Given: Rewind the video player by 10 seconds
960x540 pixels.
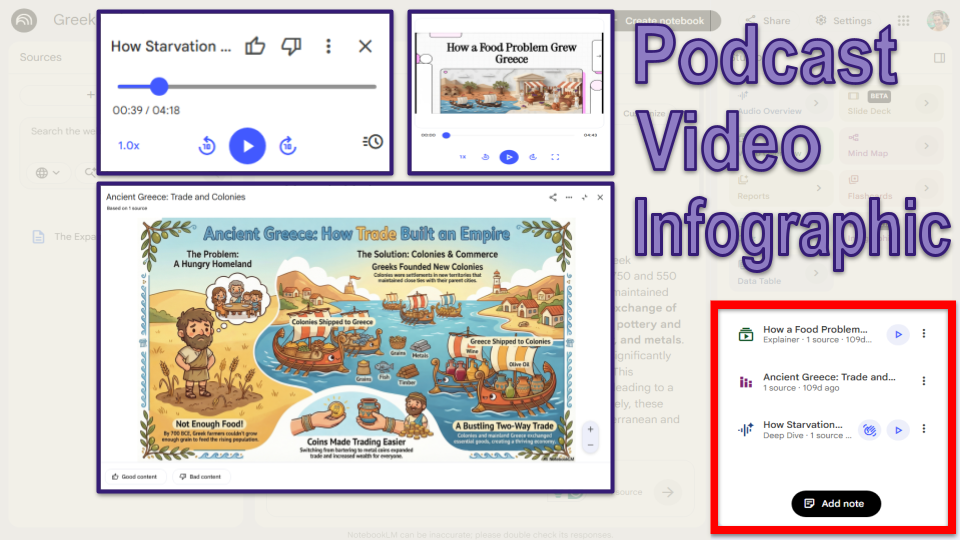Looking at the screenshot, I should pos(486,157).
